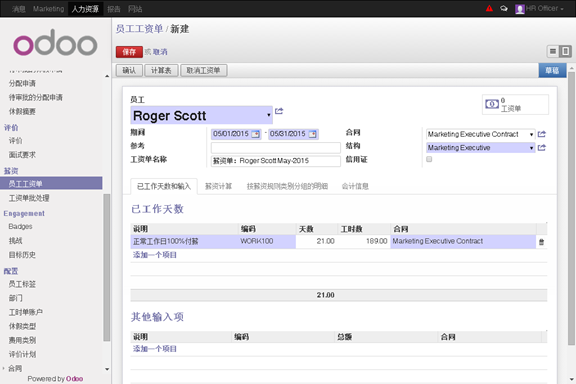
Task: Click the red 保存 button
Action: (x=129, y=52)
